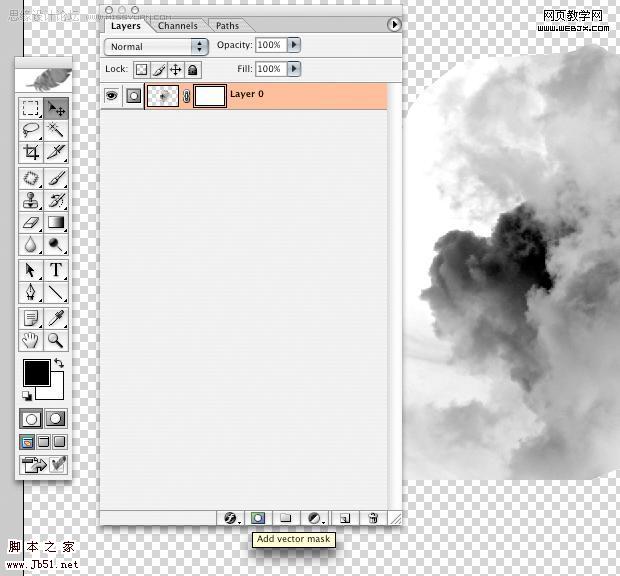The image size is (620, 576).
Task: Hide Layer 0 using the eye icon
Action: pyautogui.click(x=112, y=96)
